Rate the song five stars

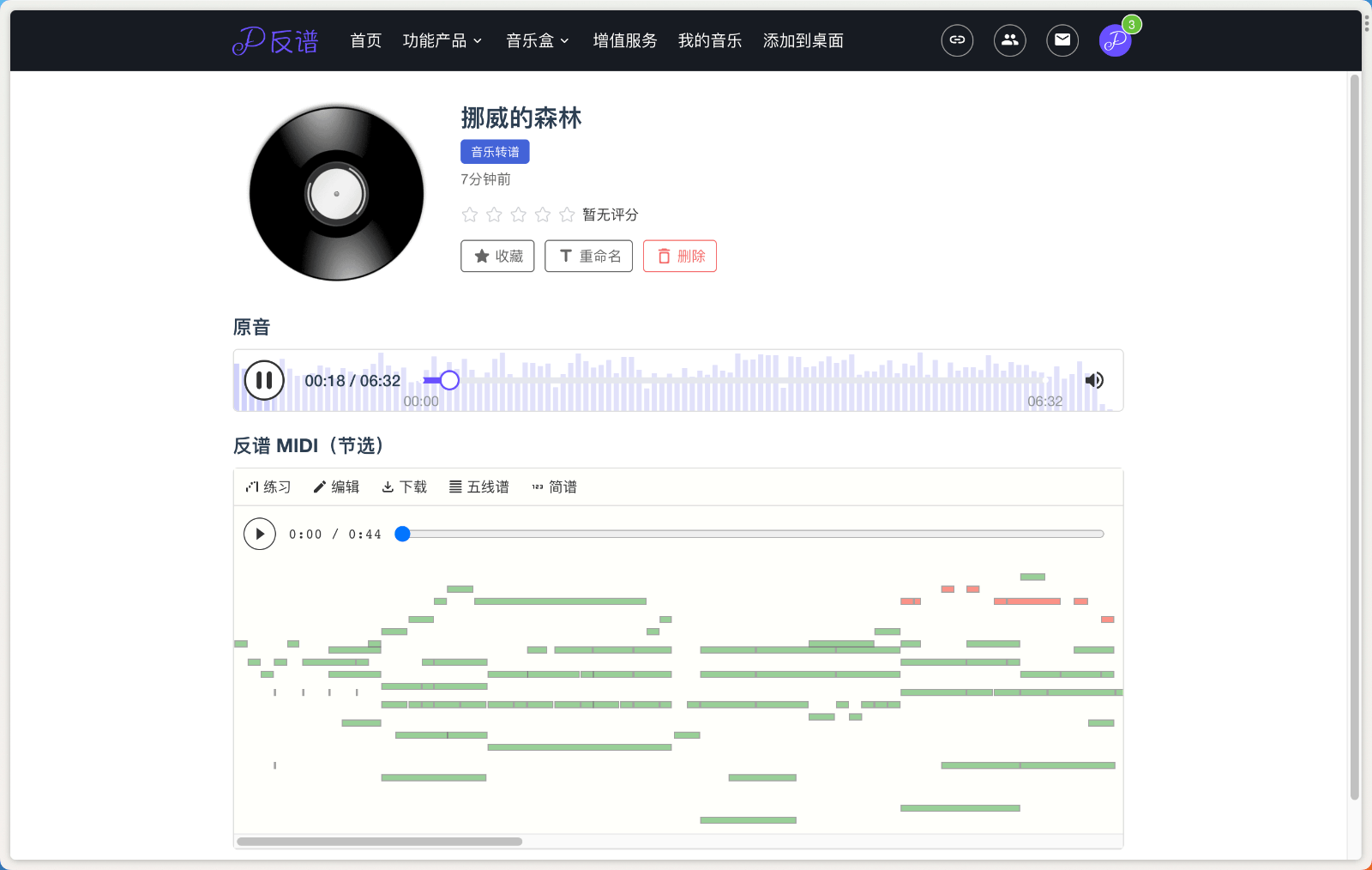567,214
